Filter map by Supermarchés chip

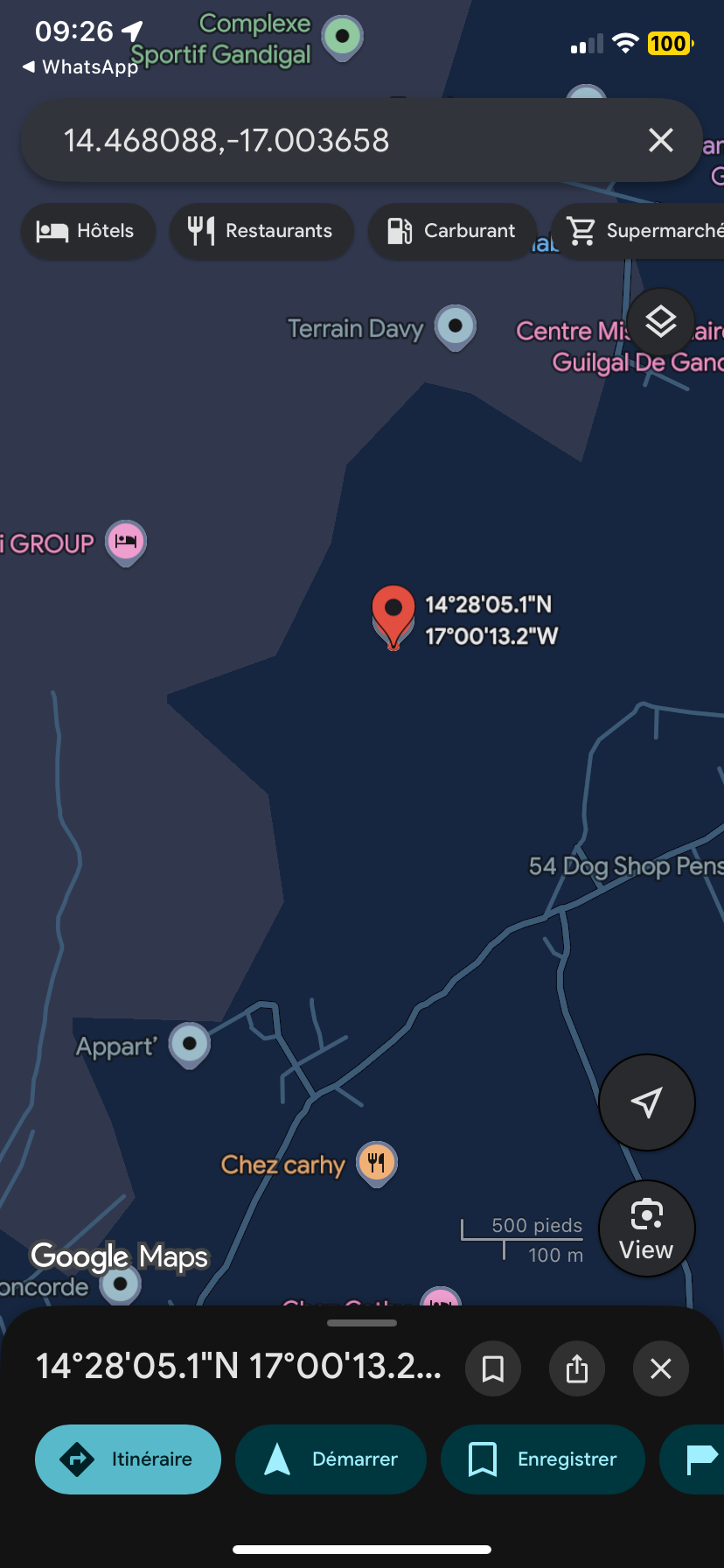click(x=638, y=231)
